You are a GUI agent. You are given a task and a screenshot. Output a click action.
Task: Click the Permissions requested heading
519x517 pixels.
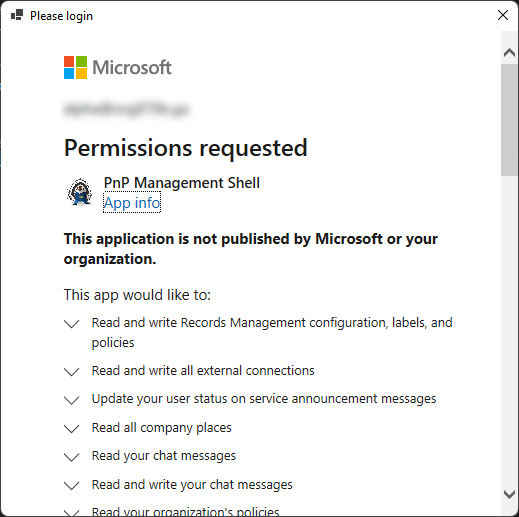[x=185, y=148]
